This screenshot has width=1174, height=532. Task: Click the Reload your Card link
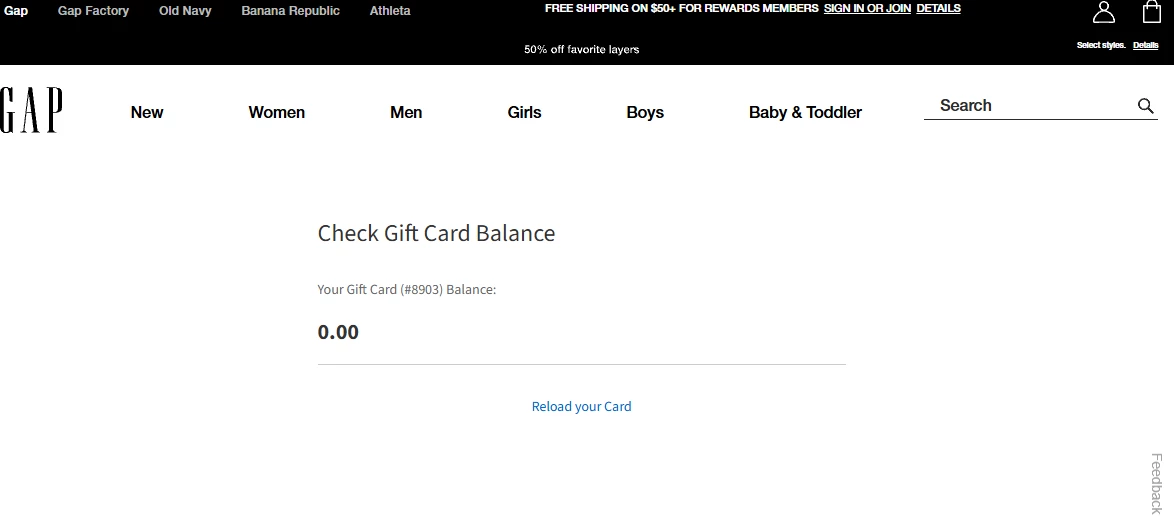pyautogui.click(x=582, y=406)
